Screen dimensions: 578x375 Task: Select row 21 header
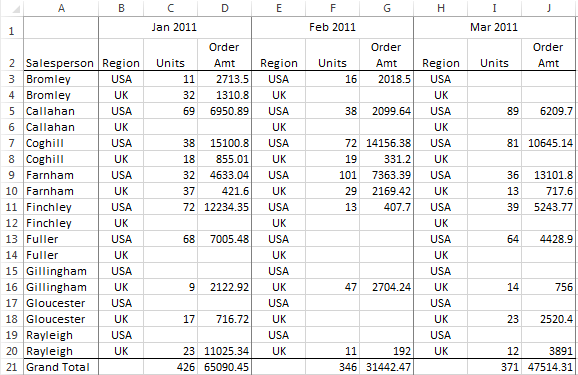(x=12, y=367)
